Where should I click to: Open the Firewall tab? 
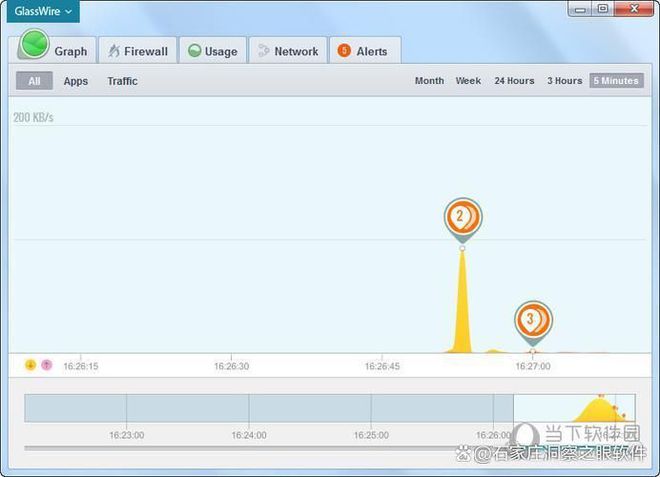[x=138, y=51]
